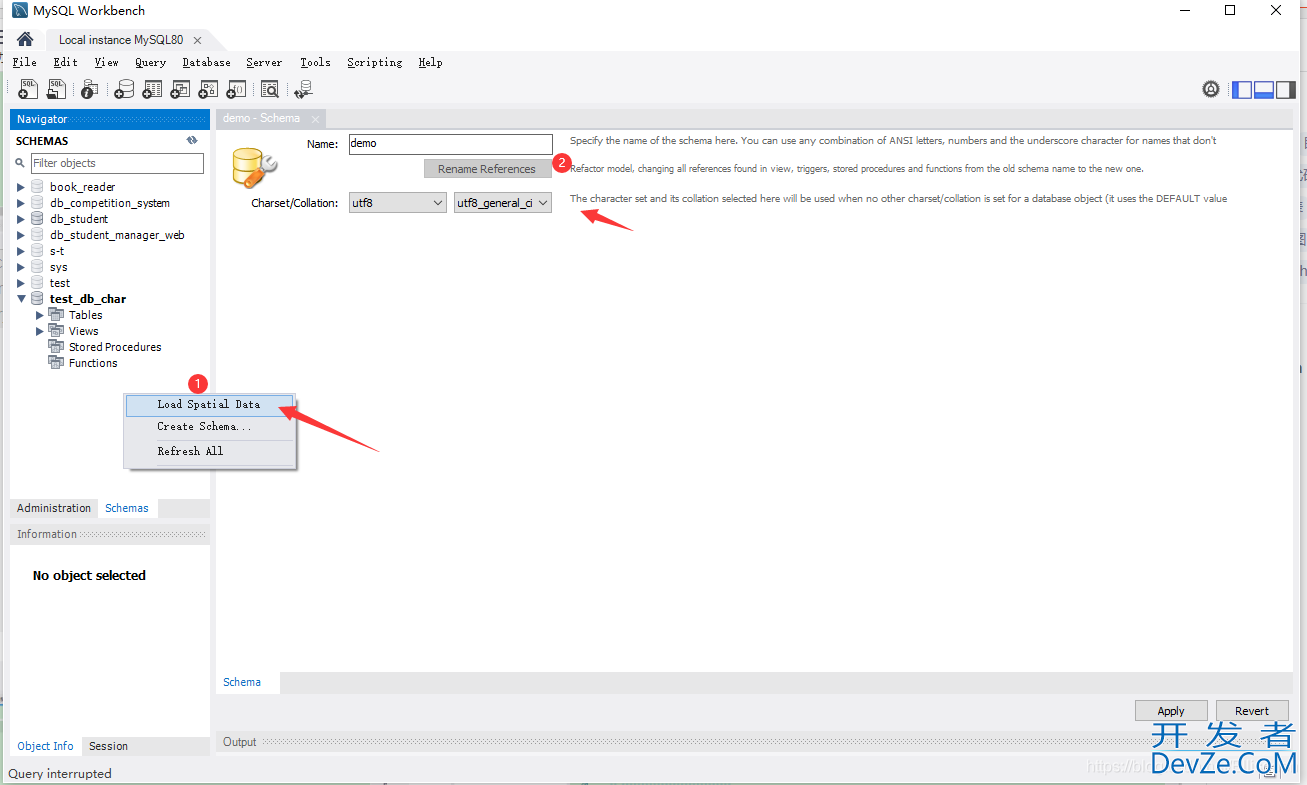Expand the sys schema
This screenshot has height=785, width=1307.
click(x=22, y=267)
